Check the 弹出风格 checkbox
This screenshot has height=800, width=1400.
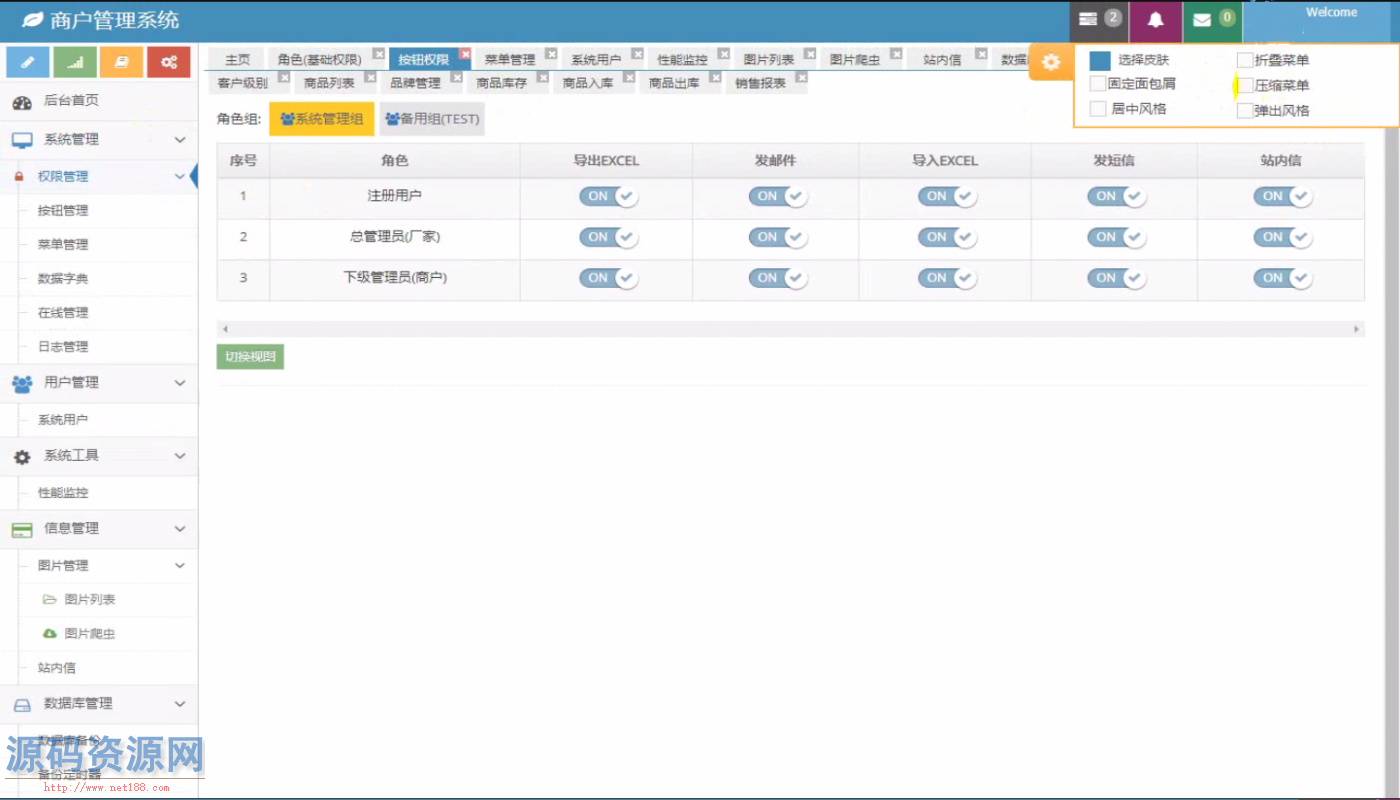coord(1245,111)
